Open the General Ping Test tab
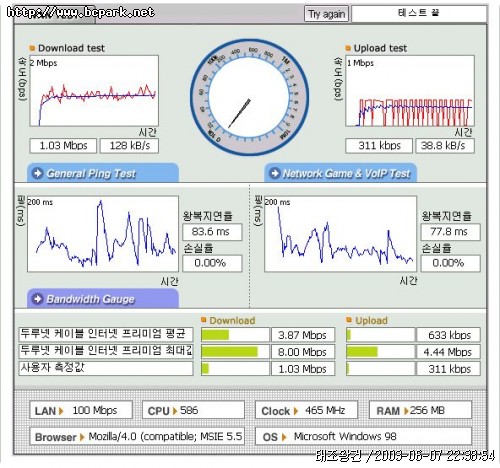 [103, 173]
